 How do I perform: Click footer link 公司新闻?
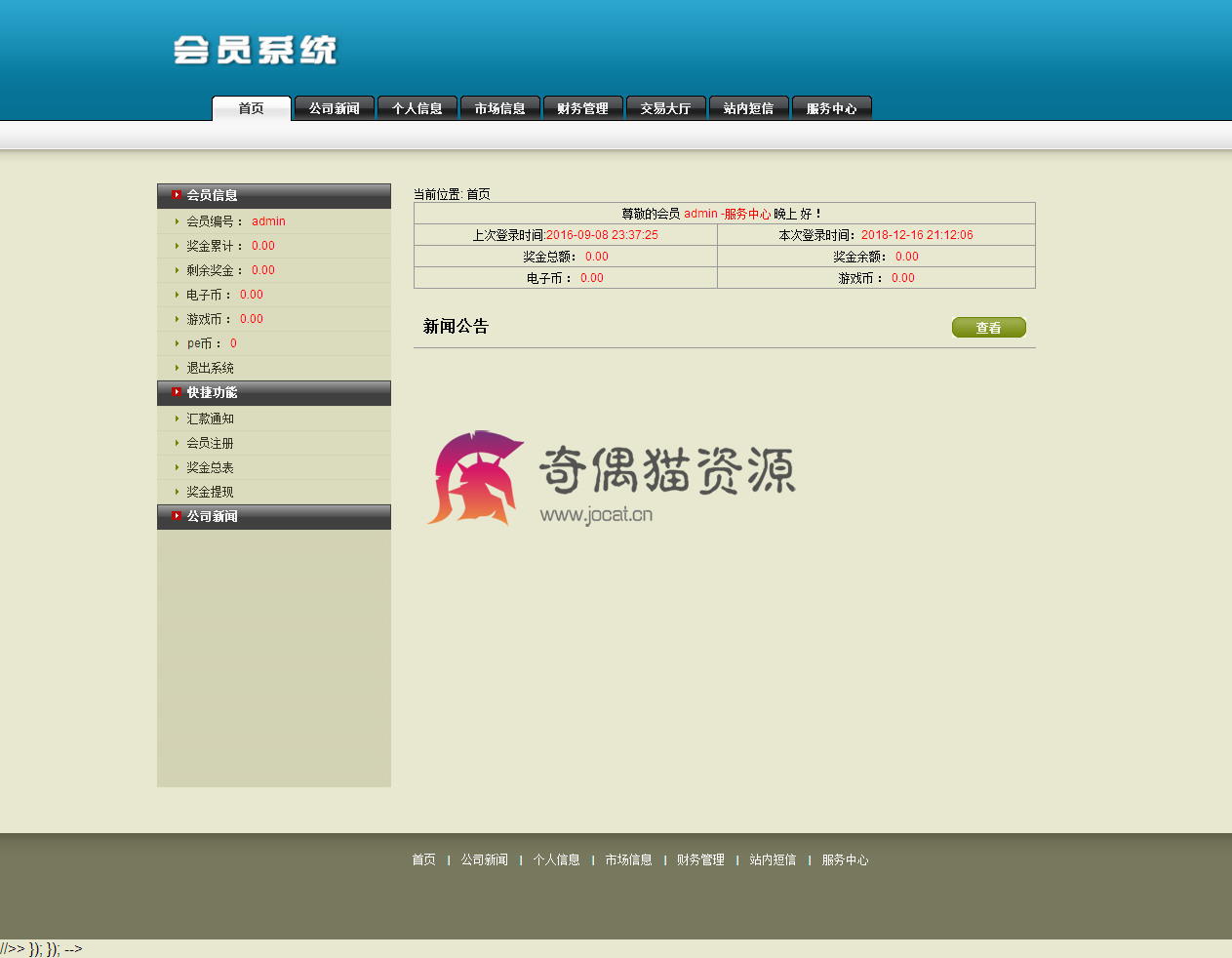485,859
